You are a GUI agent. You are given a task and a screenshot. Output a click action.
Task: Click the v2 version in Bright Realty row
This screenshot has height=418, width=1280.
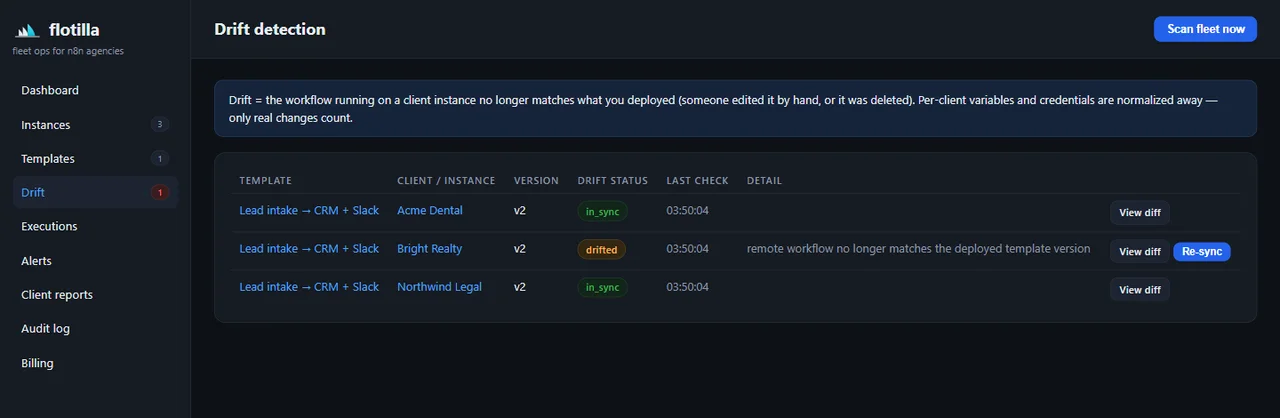[520, 249]
